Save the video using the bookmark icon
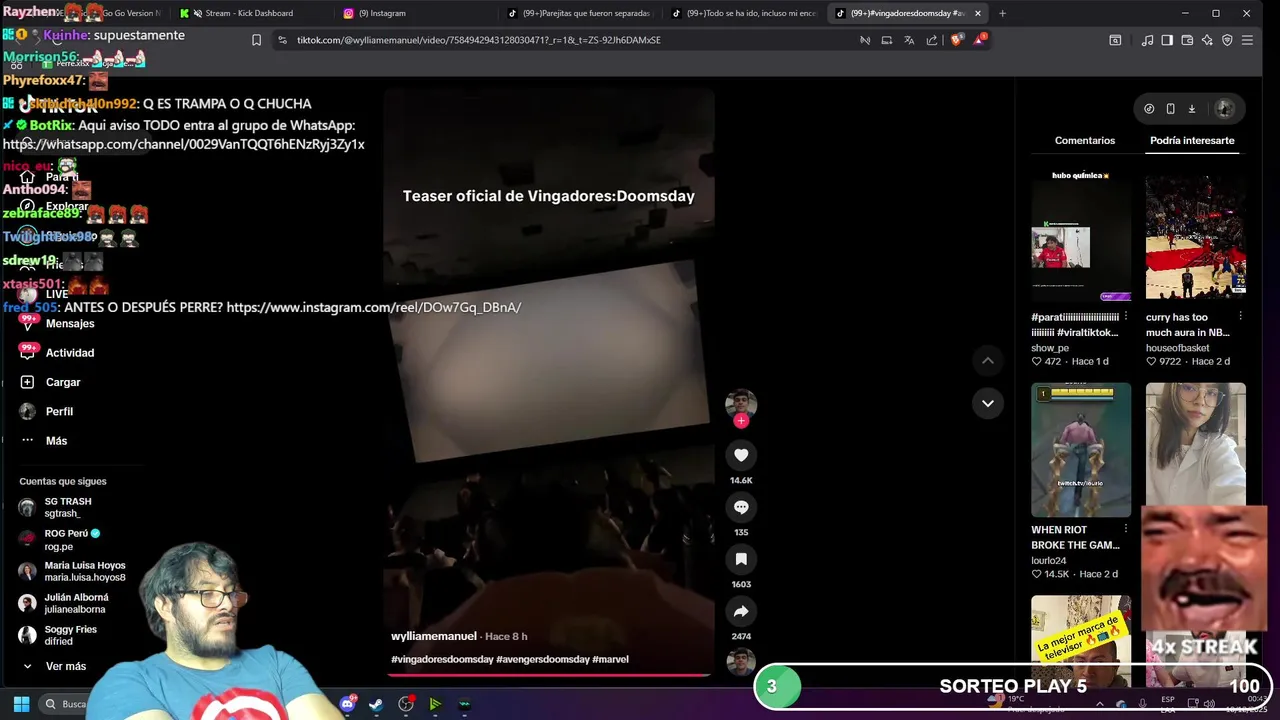 tap(741, 559)
